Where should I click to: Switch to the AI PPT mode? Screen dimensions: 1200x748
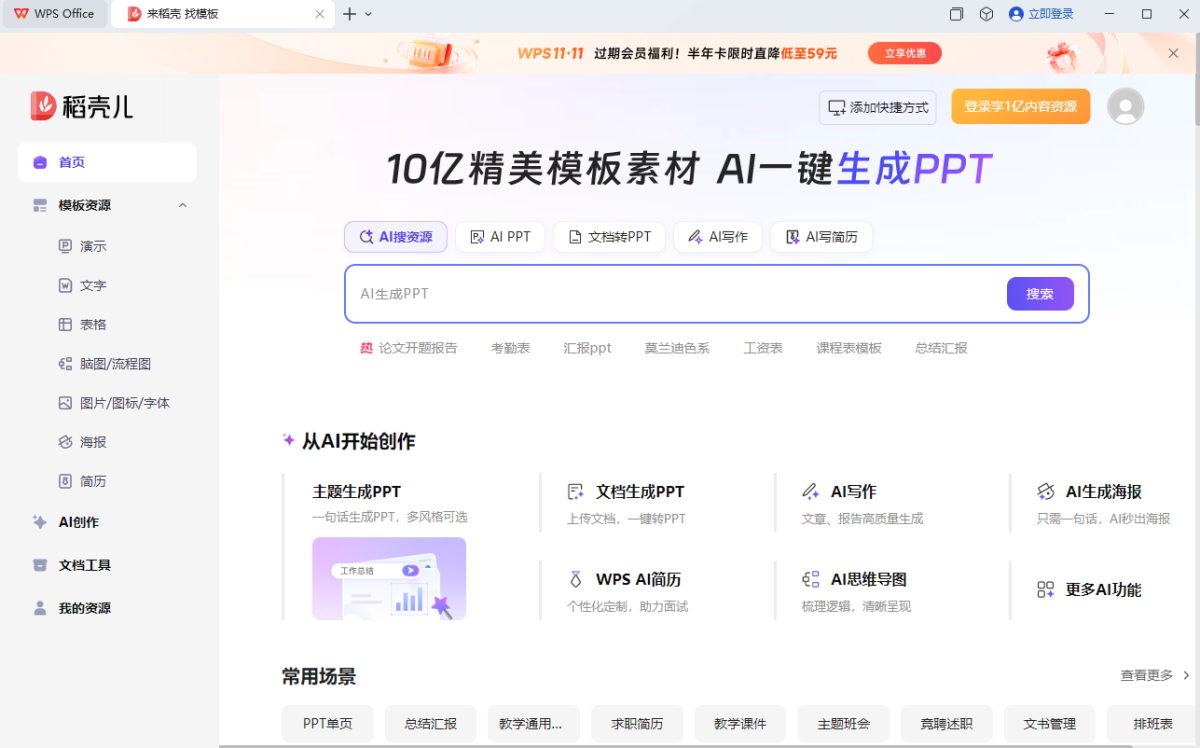point(499,237)
